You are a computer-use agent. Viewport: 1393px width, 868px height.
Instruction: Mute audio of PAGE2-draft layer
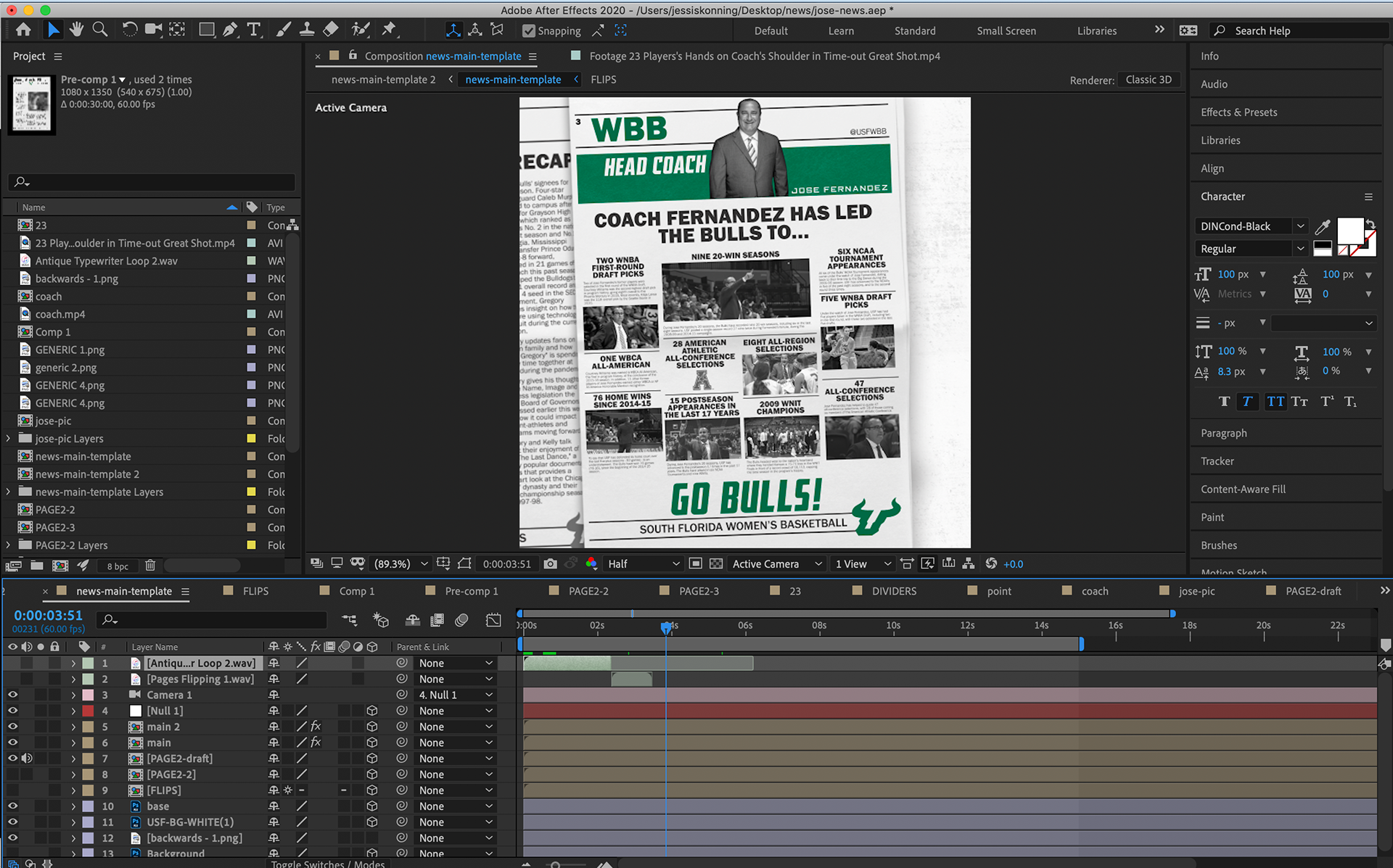click(27, 759)
